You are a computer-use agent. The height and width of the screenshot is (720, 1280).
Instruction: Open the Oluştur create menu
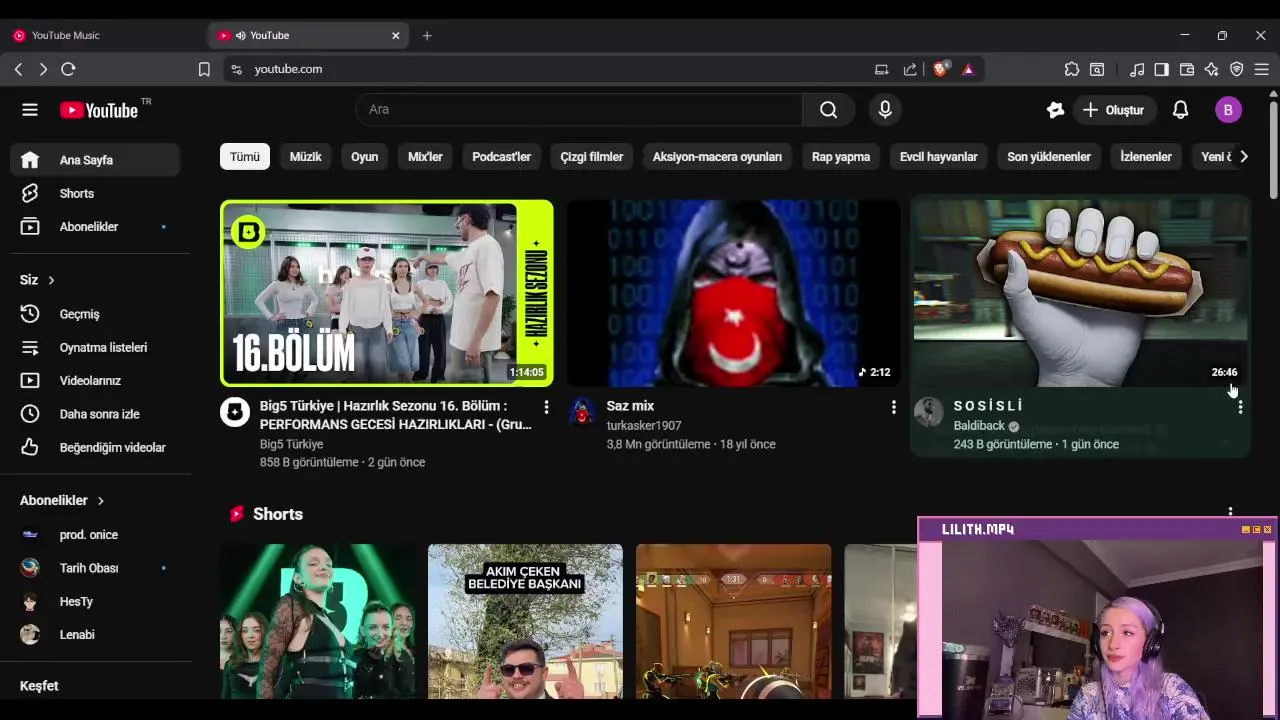tap(1114, 110)
